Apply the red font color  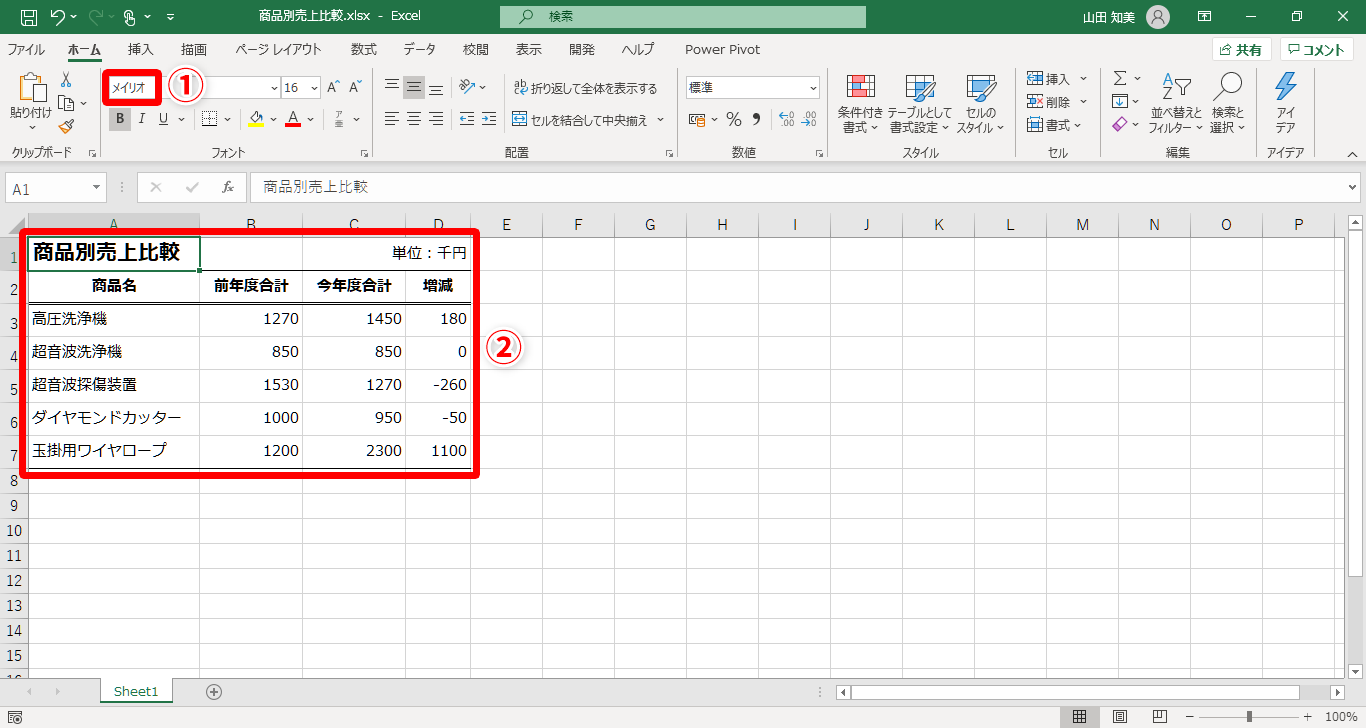pyautogui.click(x=293, y=120)
